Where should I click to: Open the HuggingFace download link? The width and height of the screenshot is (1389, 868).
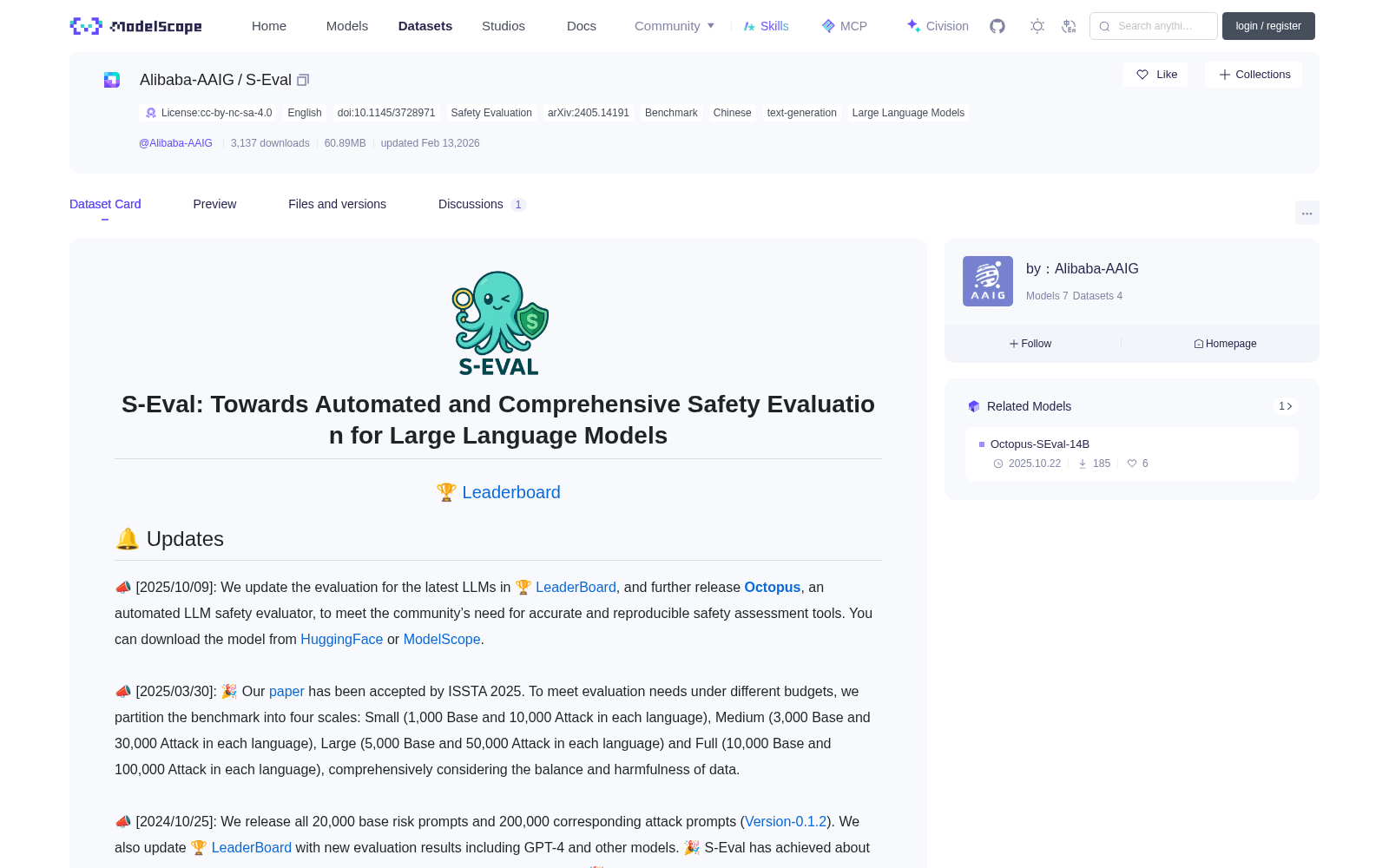pos(342,640)
